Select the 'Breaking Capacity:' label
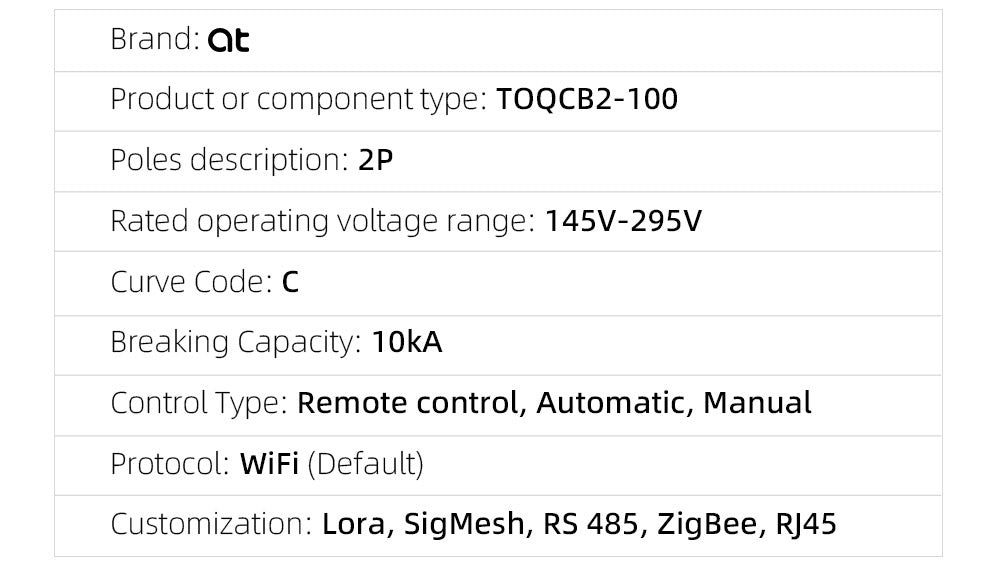1000x579 pixels. pos(237,343)
